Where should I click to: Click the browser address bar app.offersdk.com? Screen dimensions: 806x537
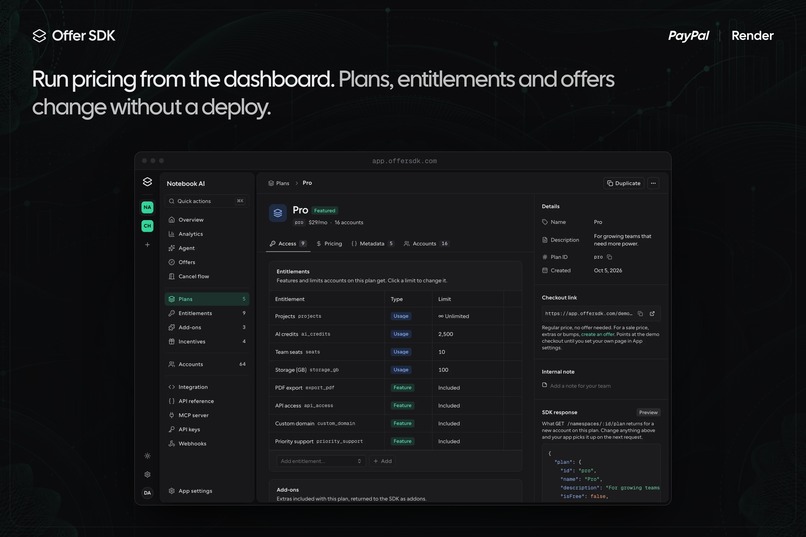[404, 161]
